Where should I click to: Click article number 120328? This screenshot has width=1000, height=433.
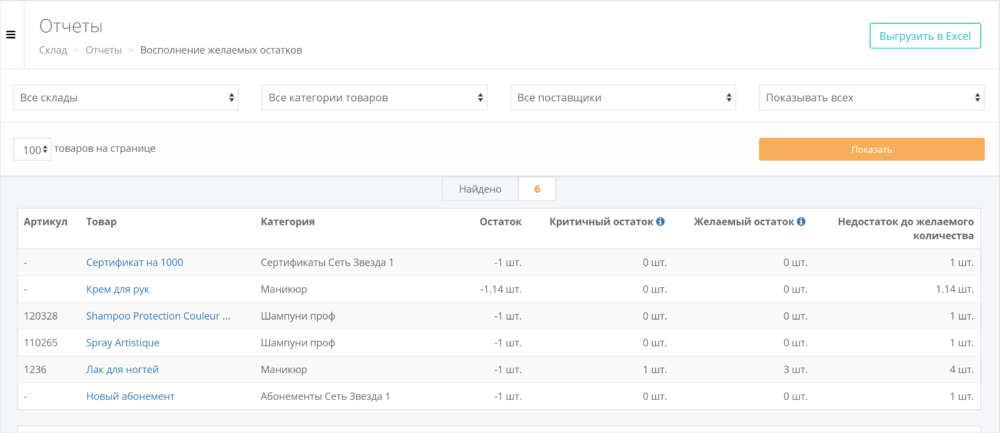pyautogui.click(x=41, y=316)
